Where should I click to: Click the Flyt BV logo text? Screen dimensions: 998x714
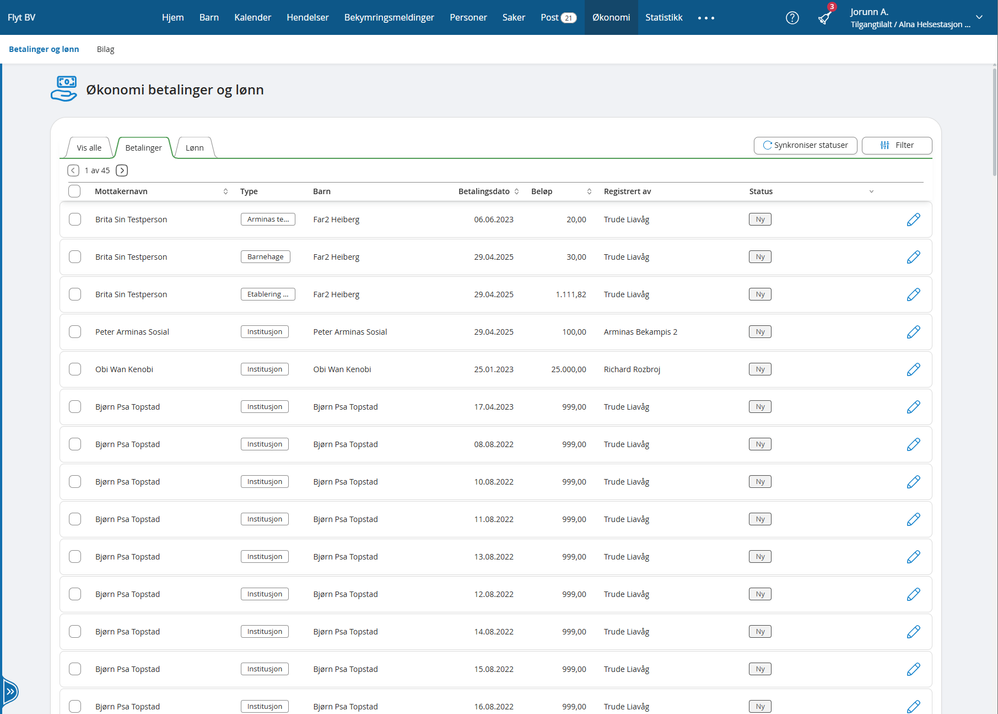point(22,18)
